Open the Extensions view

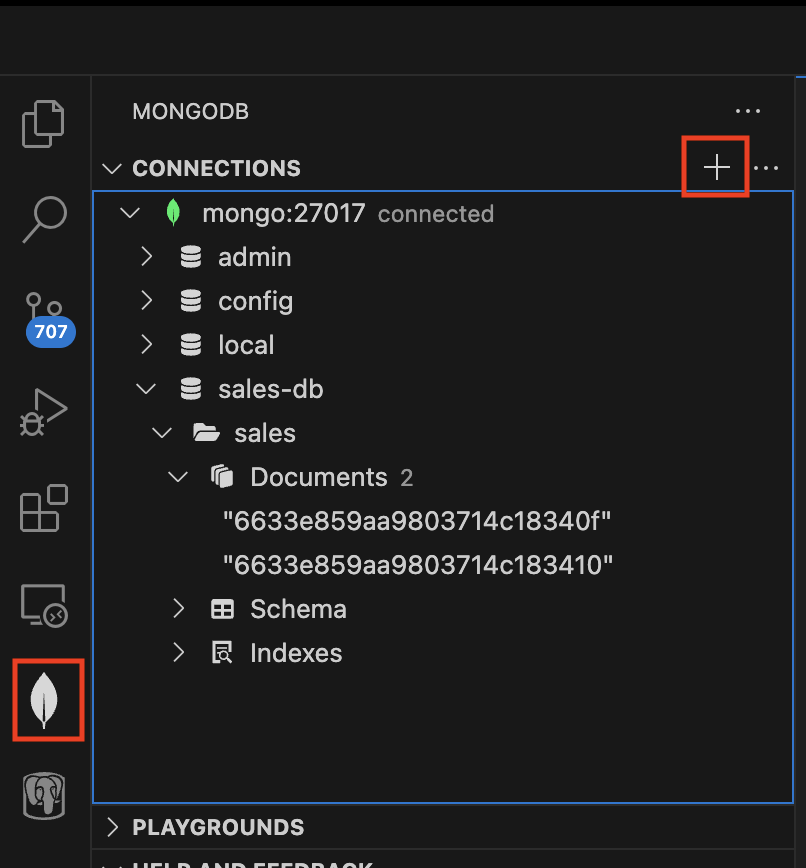coord(44,508)
